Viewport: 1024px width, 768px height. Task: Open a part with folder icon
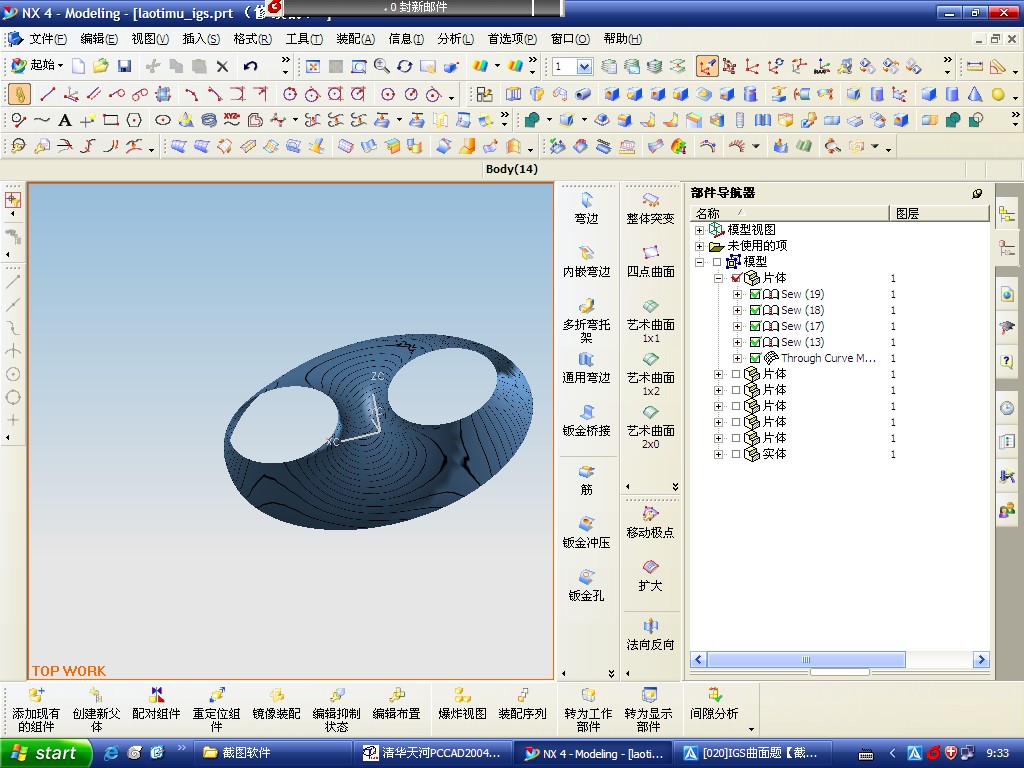pos(101,66)
